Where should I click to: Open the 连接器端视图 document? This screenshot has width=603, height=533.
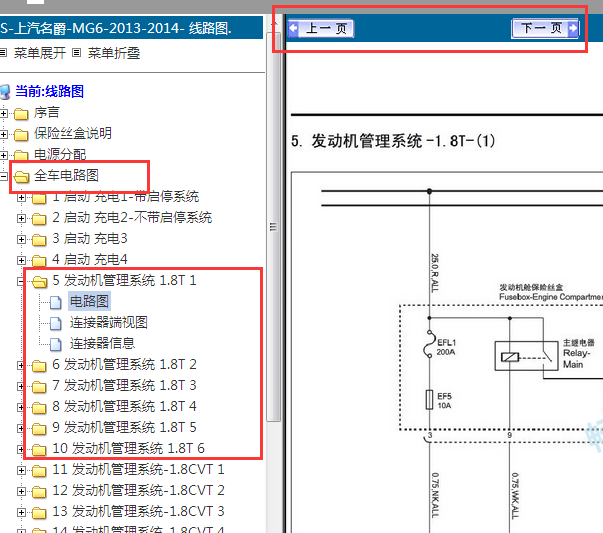[108, 322]
